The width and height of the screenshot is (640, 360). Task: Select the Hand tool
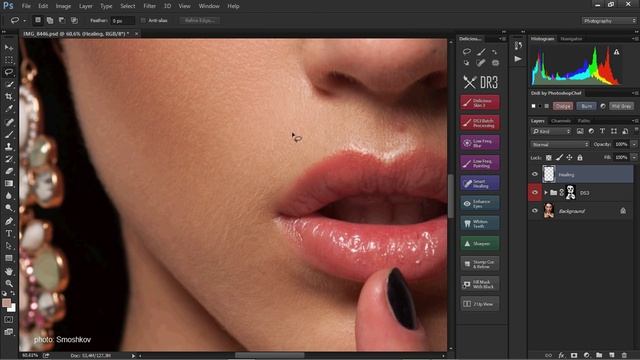[9, 271]
